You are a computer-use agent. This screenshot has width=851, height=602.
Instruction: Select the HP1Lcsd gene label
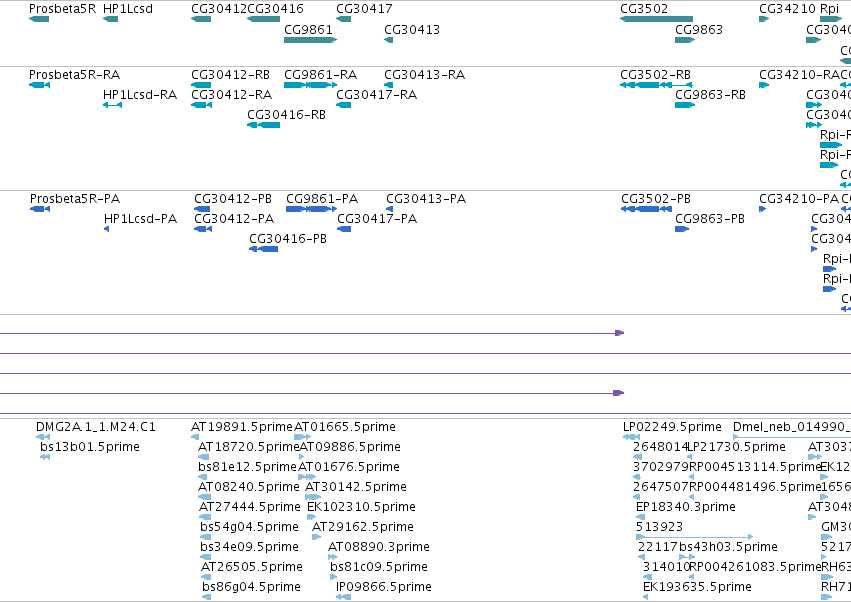click(x=128, y=9)
